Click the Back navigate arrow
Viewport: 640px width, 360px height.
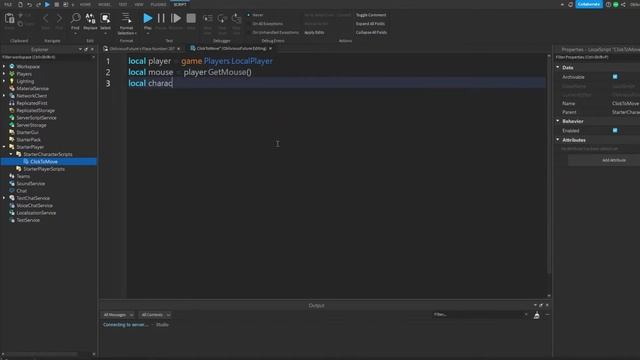pos(46,18)
